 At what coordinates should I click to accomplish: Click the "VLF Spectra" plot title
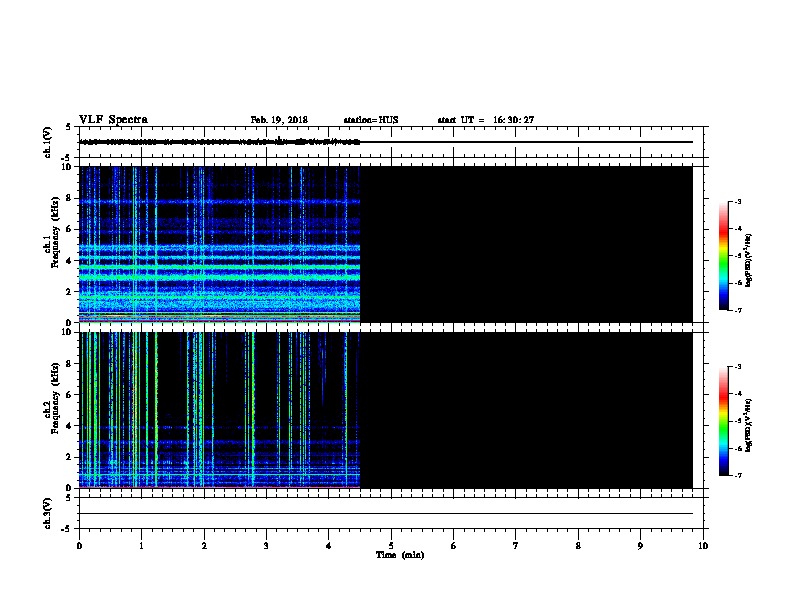tap(113, 120)
